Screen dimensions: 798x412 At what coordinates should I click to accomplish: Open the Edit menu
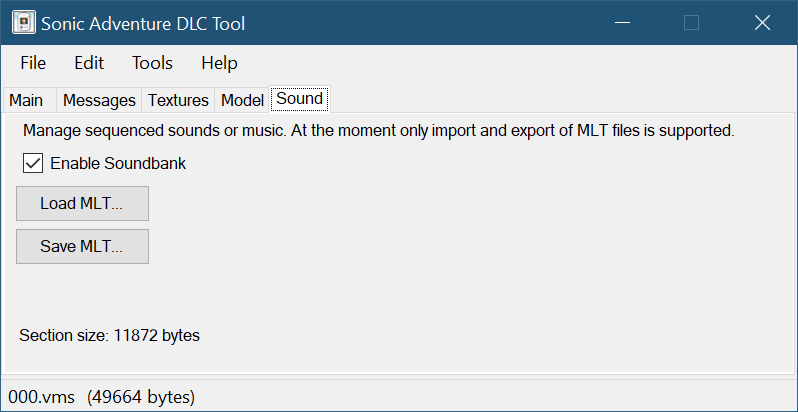(x=89, y=63)
